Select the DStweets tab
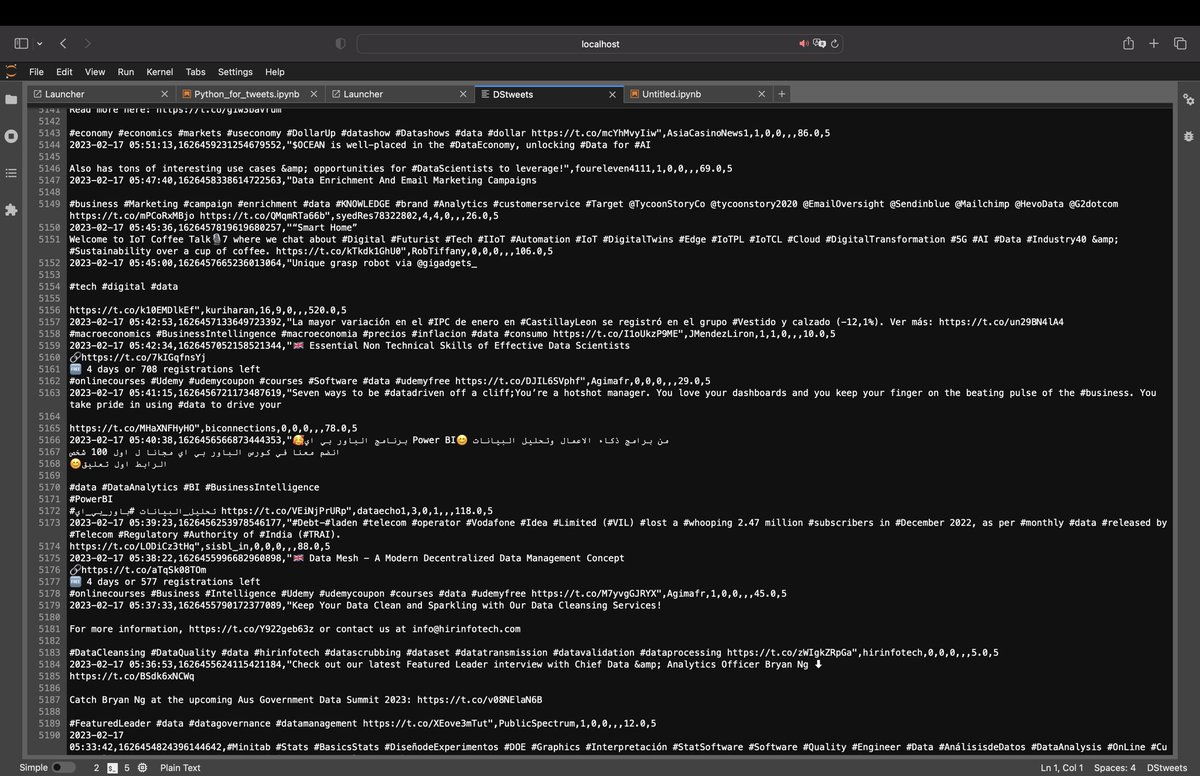 click(548, 94)
